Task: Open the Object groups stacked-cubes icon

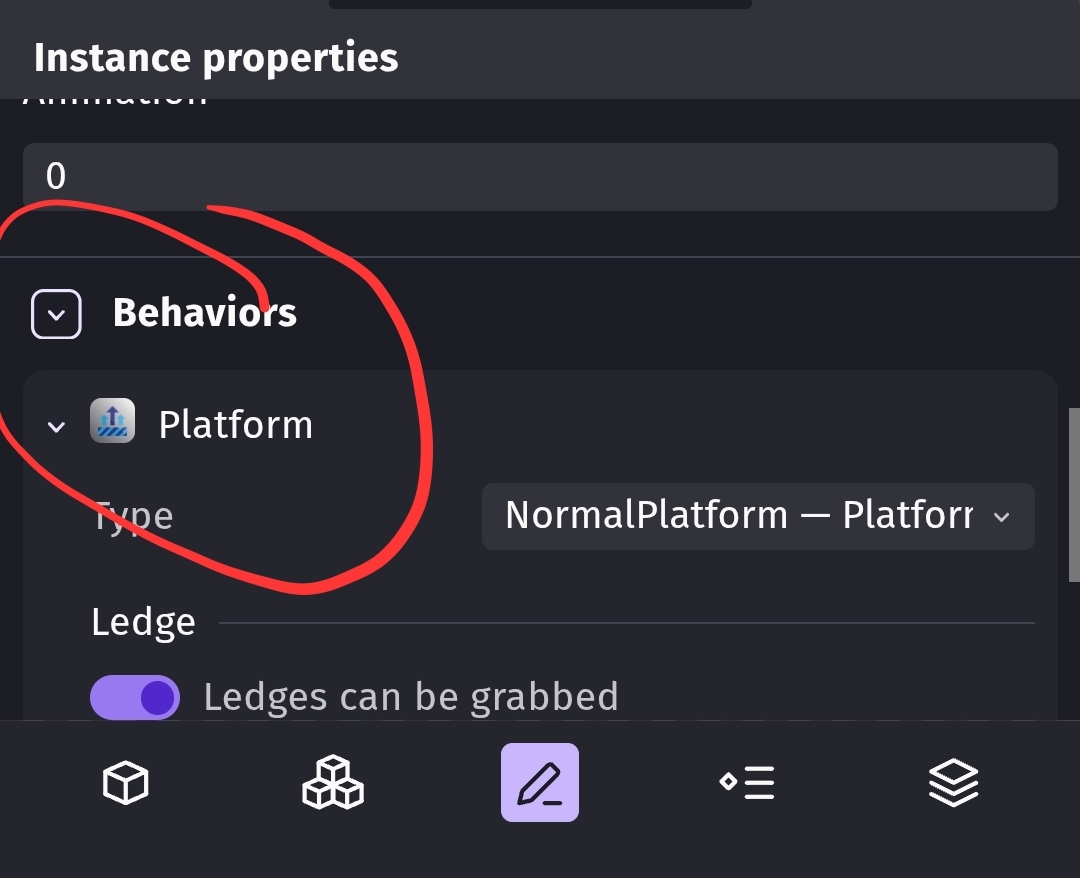Action: [333, 782]
